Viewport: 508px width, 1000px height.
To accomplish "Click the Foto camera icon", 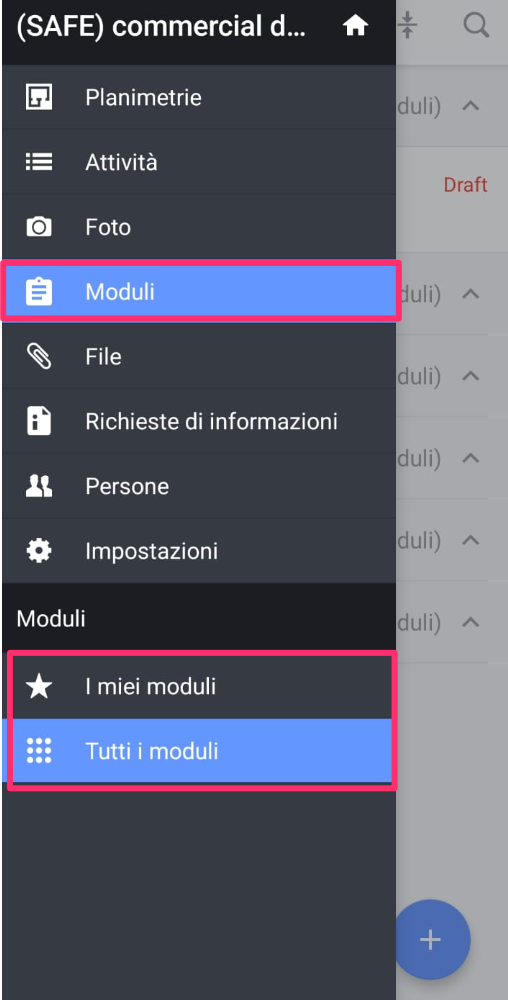I will (x=39, y=227).
